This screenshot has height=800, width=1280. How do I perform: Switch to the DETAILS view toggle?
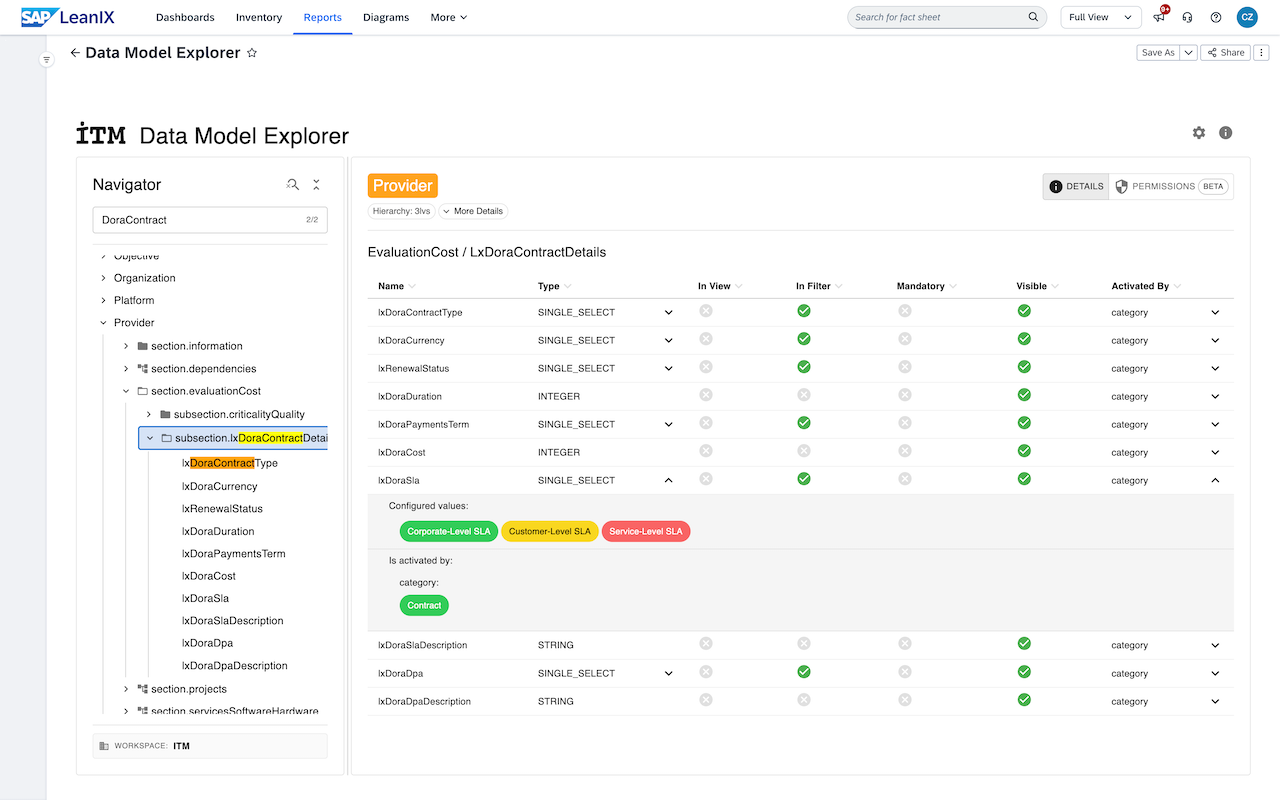click(x=1076, y=187)
